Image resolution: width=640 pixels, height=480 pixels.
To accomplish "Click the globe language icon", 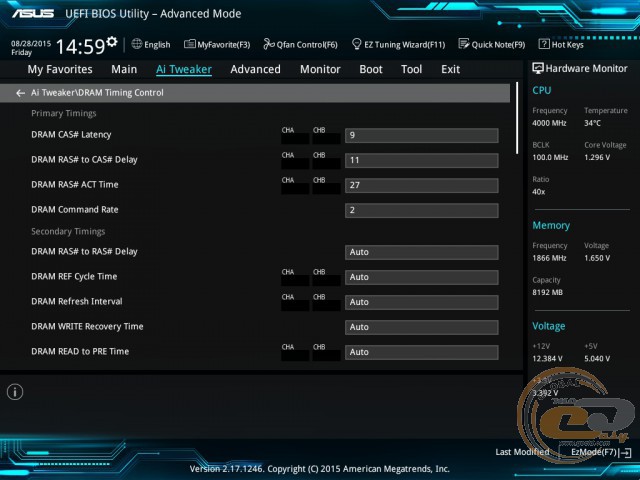I will (x=137, y=44).
